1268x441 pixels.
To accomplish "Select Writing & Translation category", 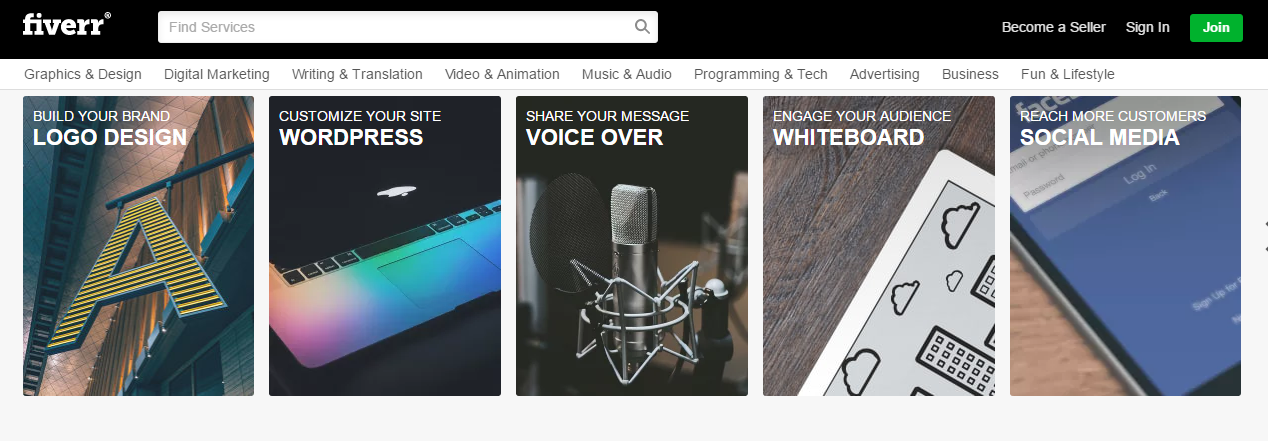I will click(357, 74).
